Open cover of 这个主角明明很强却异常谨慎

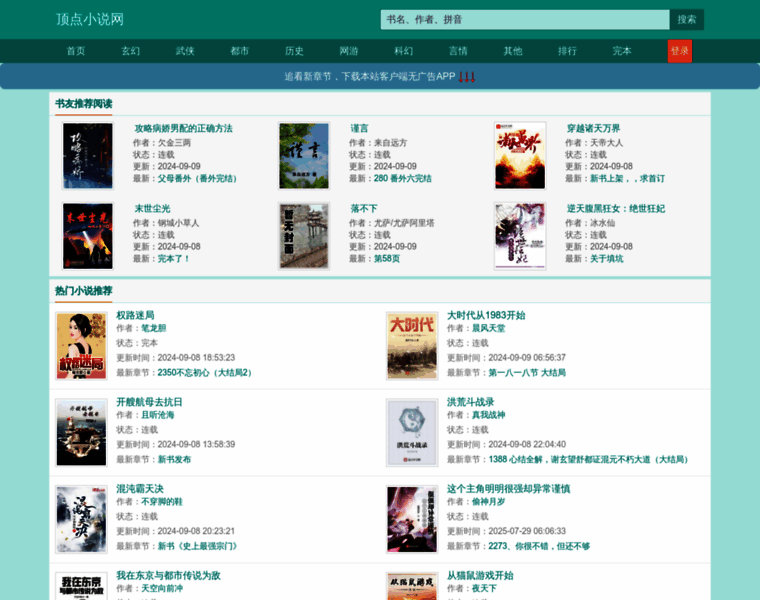pos(412,520)
